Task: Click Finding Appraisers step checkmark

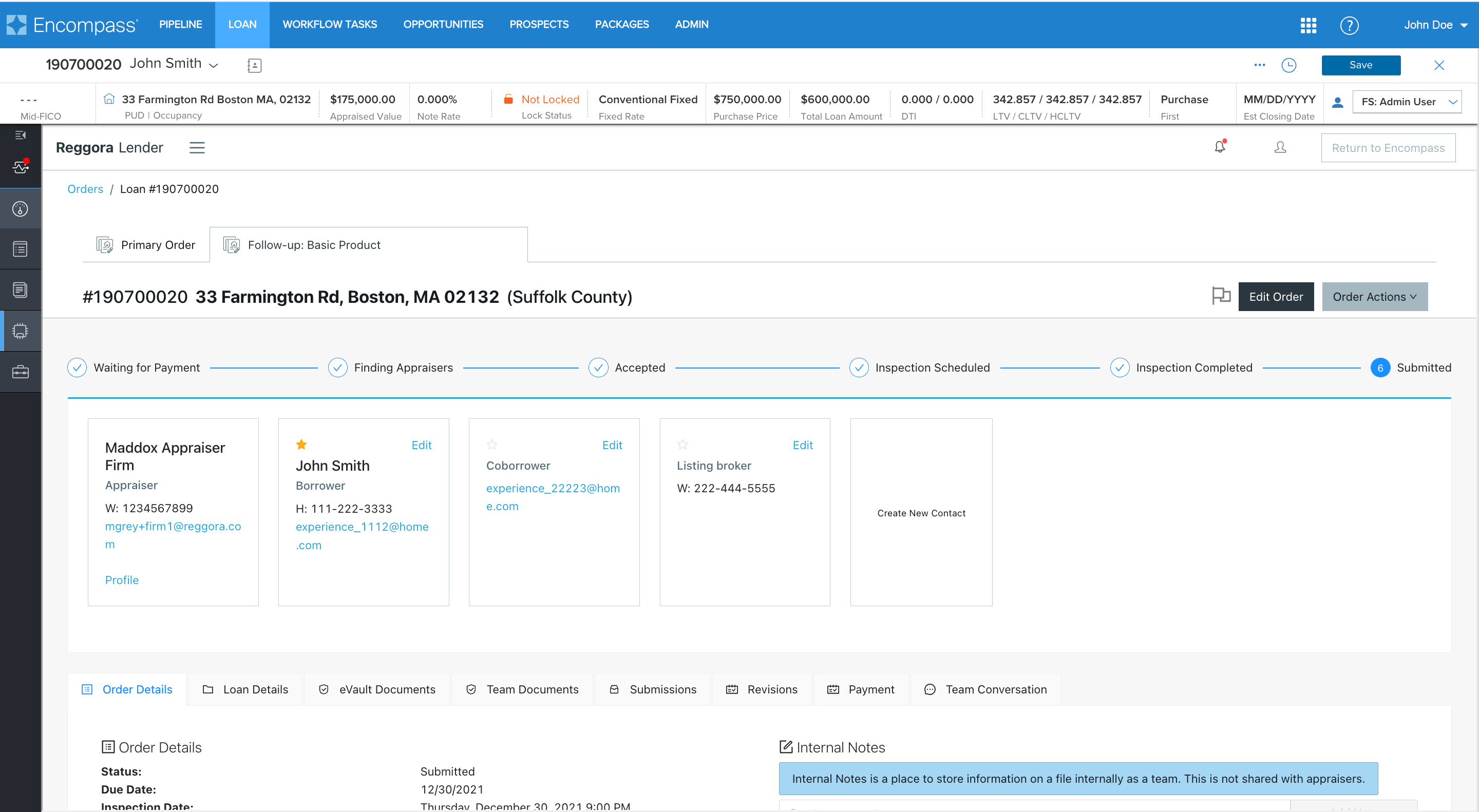Action: (x=337, y=368)
